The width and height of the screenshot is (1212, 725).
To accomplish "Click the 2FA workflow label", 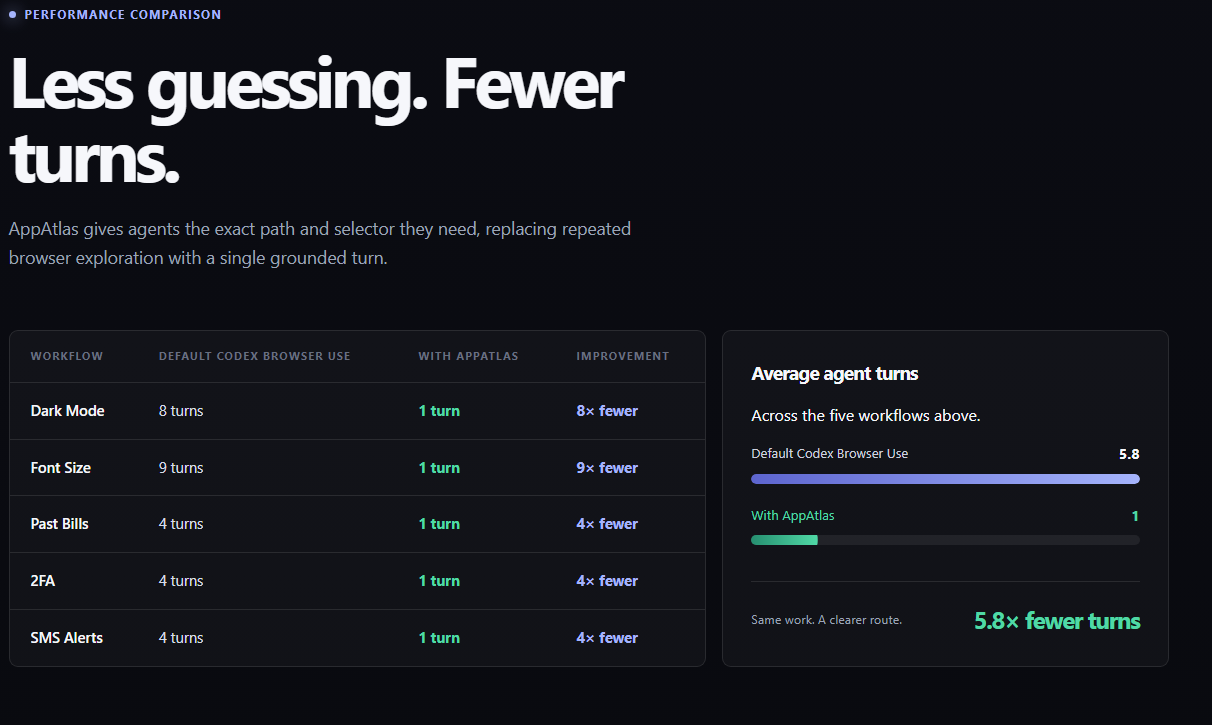I will click(x=43, y=581).
